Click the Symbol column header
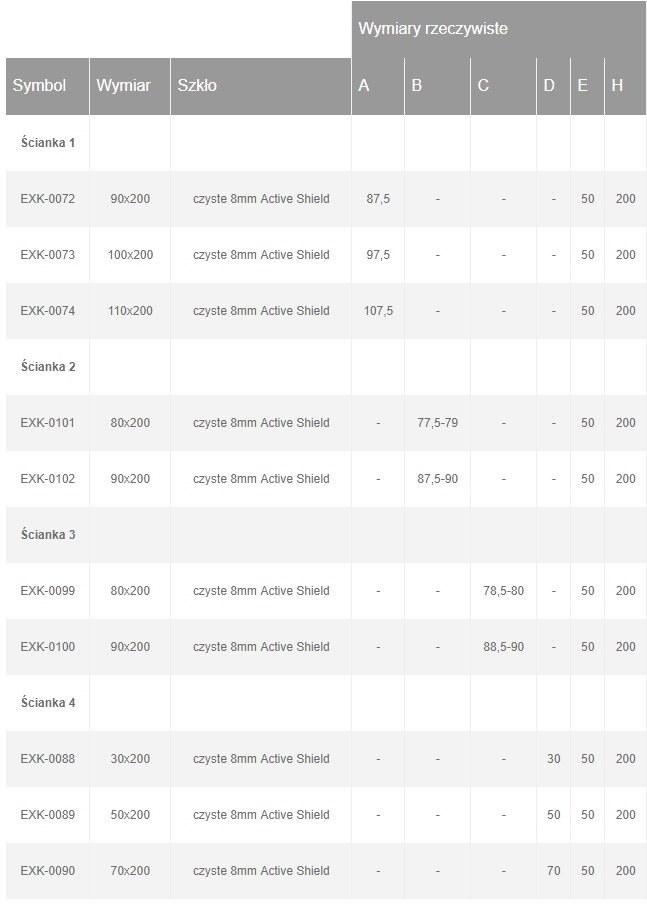647x906 pixels. point(40,86)
